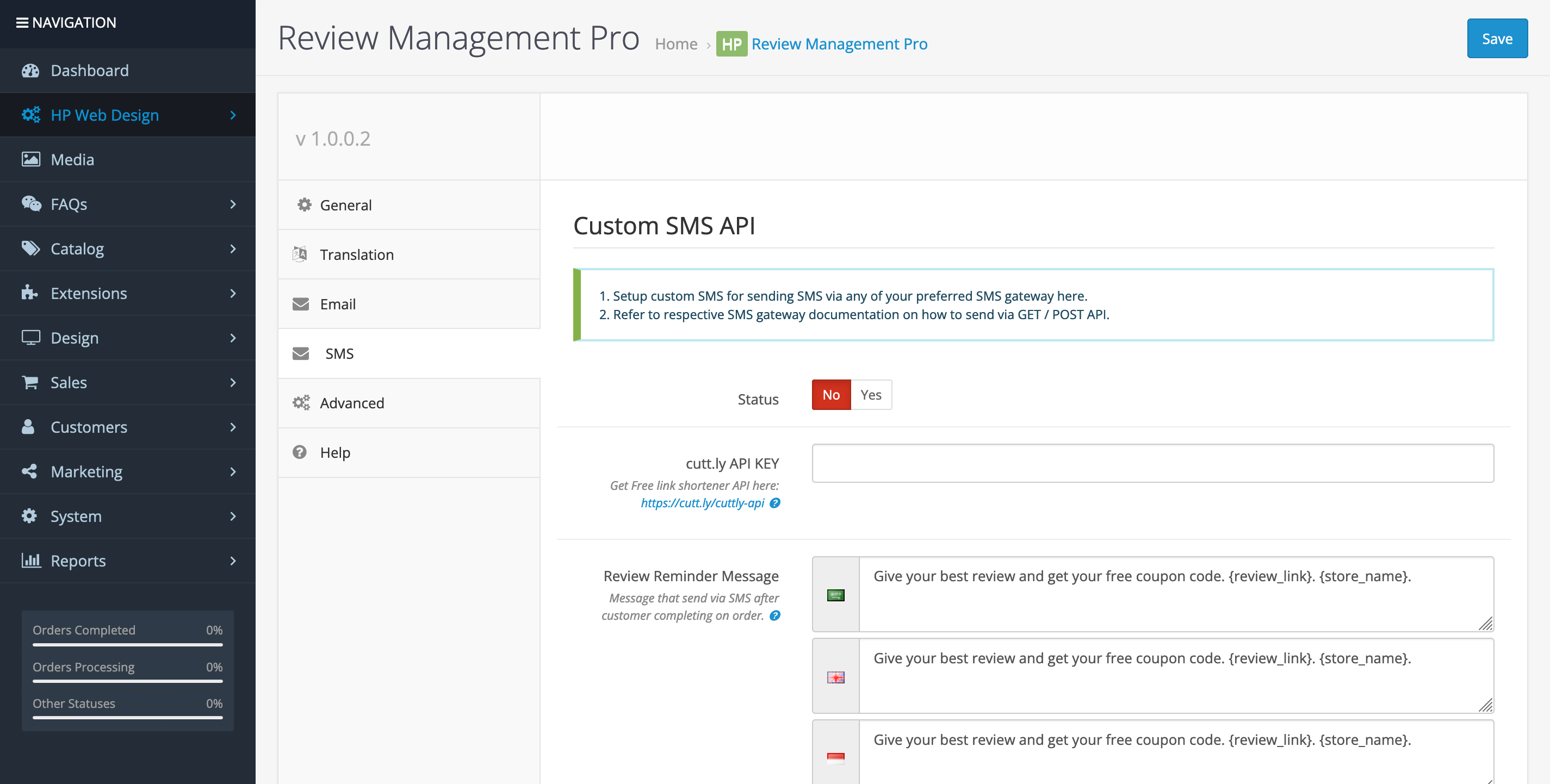Click the HP Web Design gears icon
The width and height of the screenshot is (1550, 784).
30,114
